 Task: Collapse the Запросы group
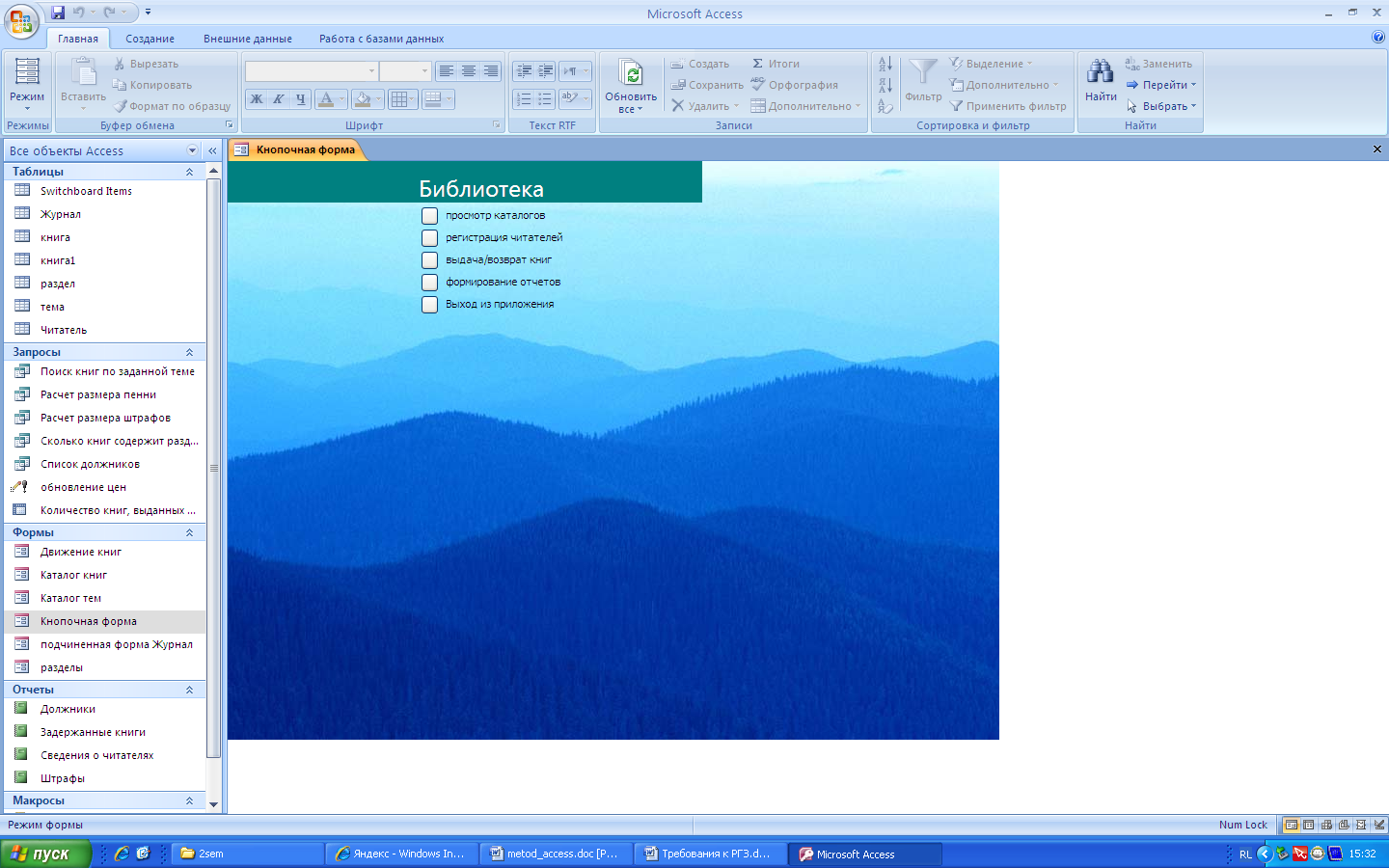189,352
